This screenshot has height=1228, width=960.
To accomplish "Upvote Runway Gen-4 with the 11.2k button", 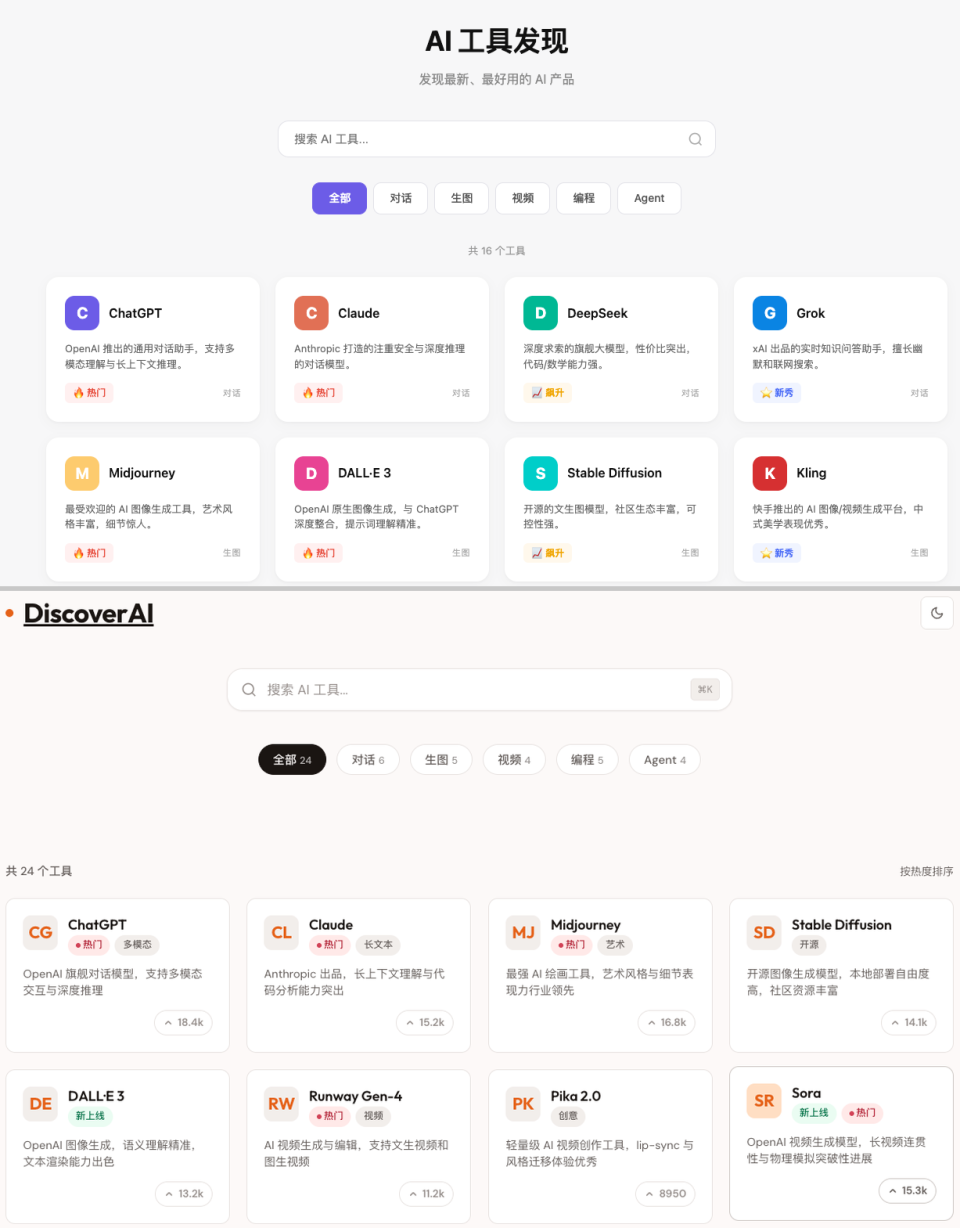I will pyautogui.click(x=425, y=1194).
